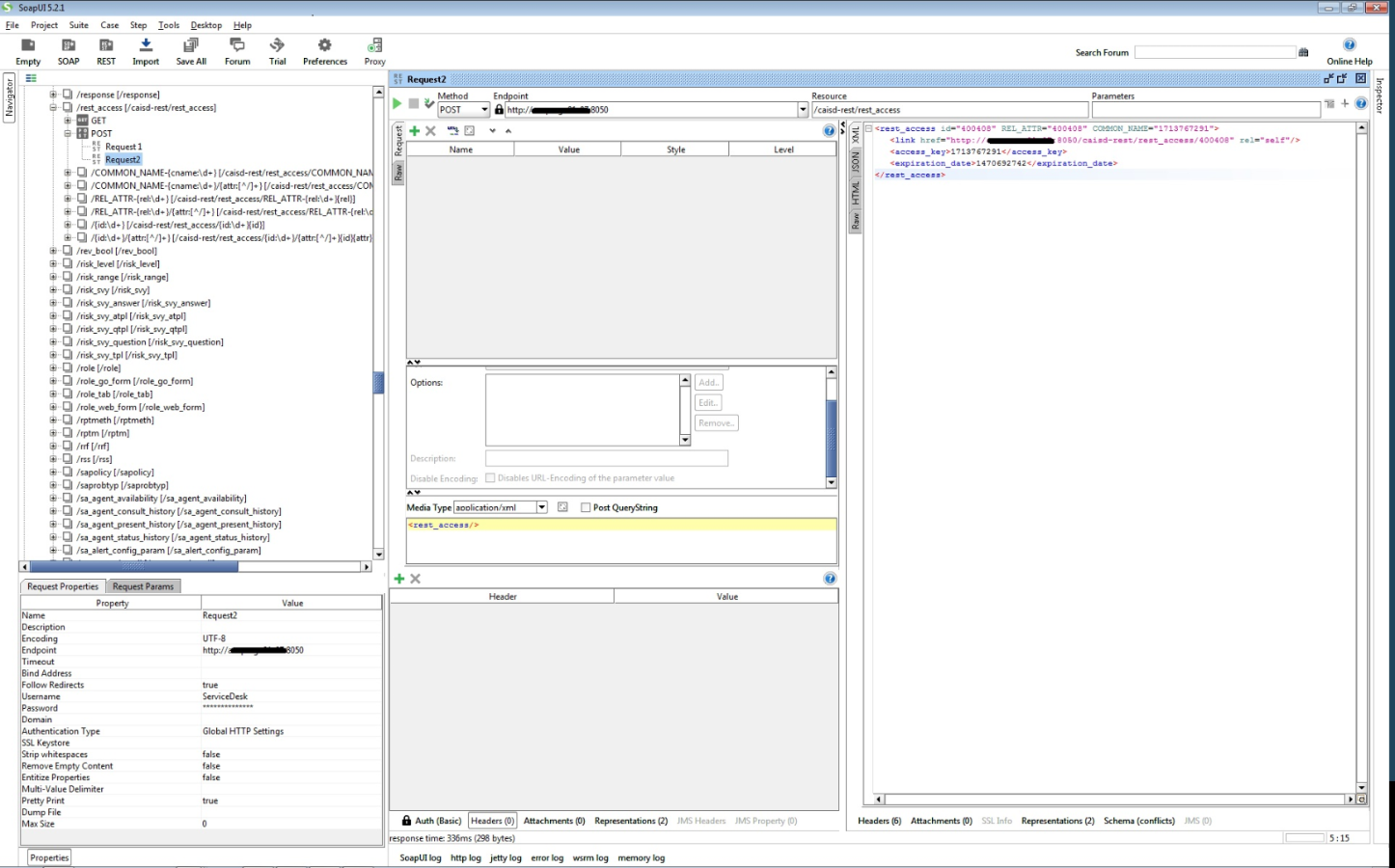Open the http log button
The image size is (1395, 868).
coord(466,857)
